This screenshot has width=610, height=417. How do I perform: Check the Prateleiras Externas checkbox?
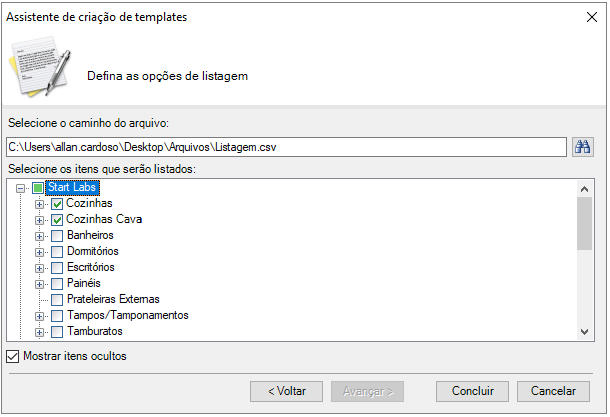click(x=57, y=300)
